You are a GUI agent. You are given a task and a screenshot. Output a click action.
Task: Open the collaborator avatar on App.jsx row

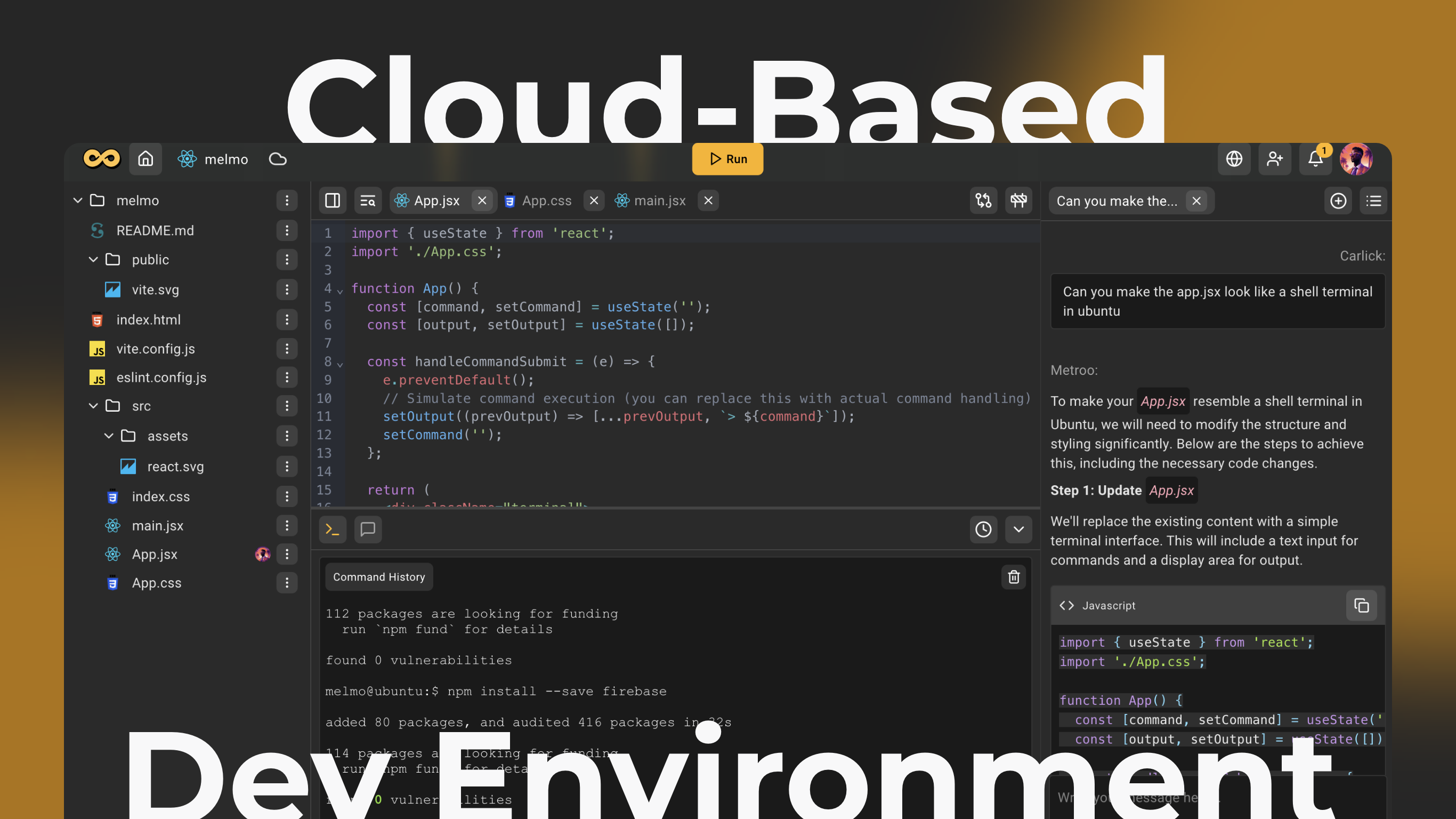point(262,555)
